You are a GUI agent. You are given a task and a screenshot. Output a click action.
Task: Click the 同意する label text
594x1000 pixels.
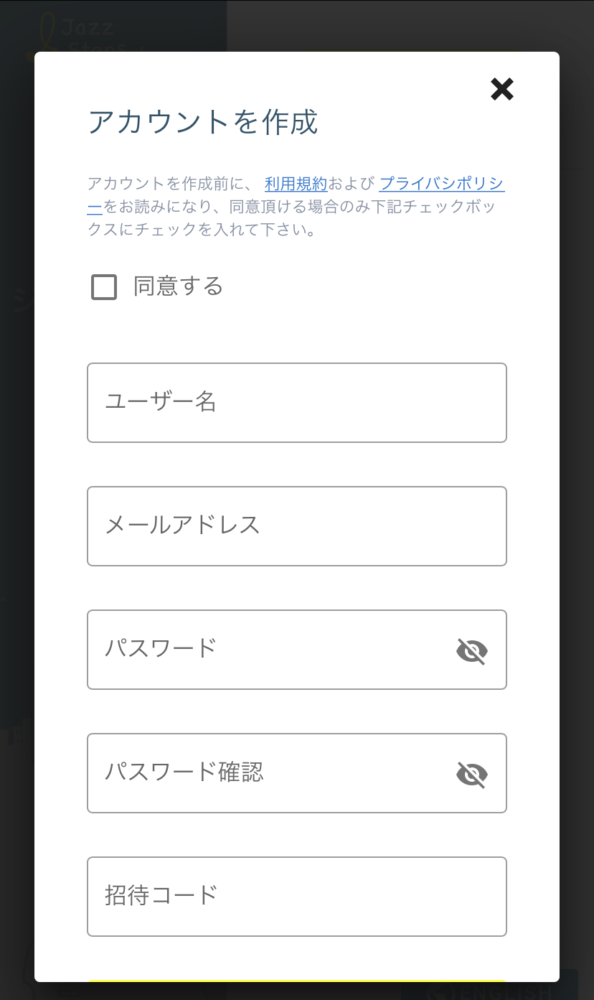point(178,286)
